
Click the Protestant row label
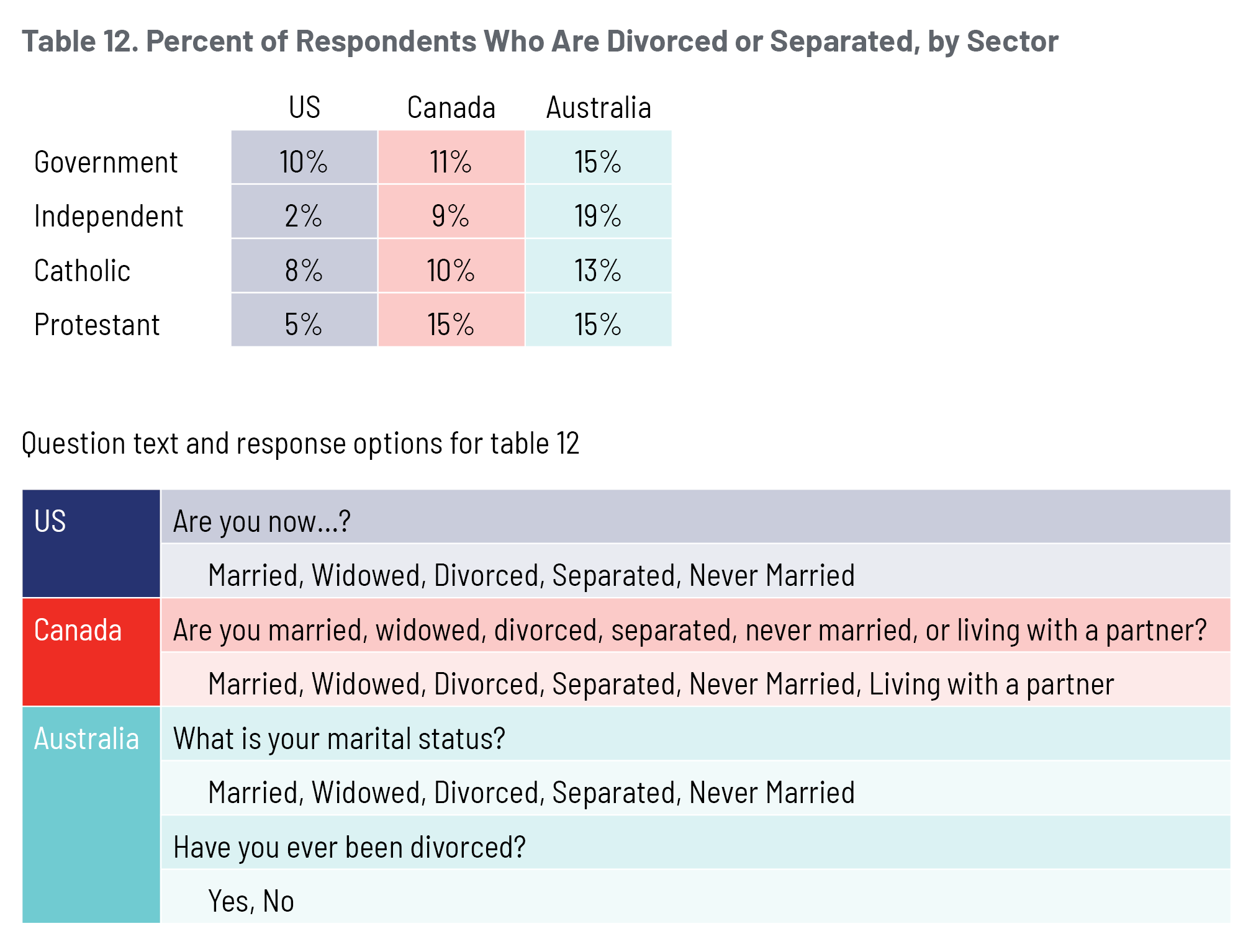point(97,325)
